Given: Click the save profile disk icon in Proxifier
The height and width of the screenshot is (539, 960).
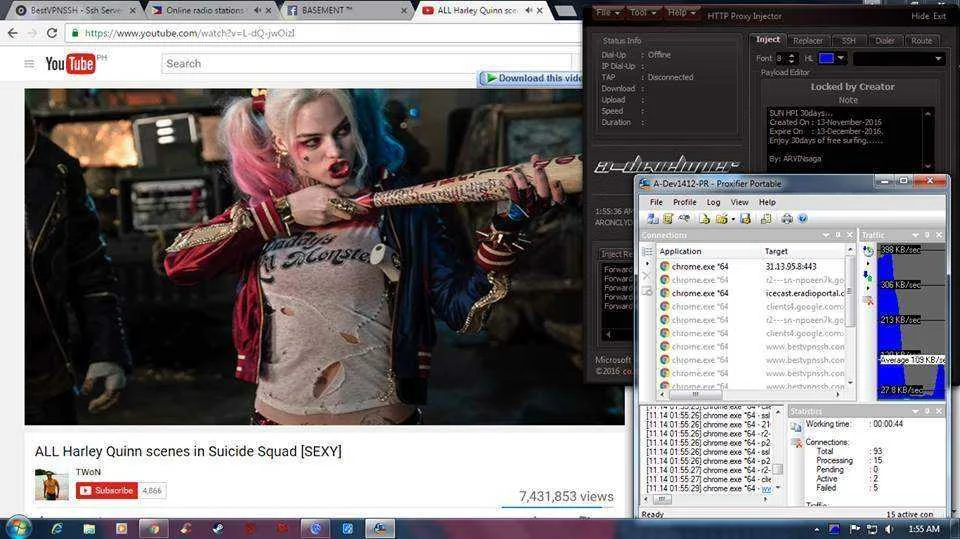Looking at the screenshot, I should pyautogui.click(x=745, y=219).
